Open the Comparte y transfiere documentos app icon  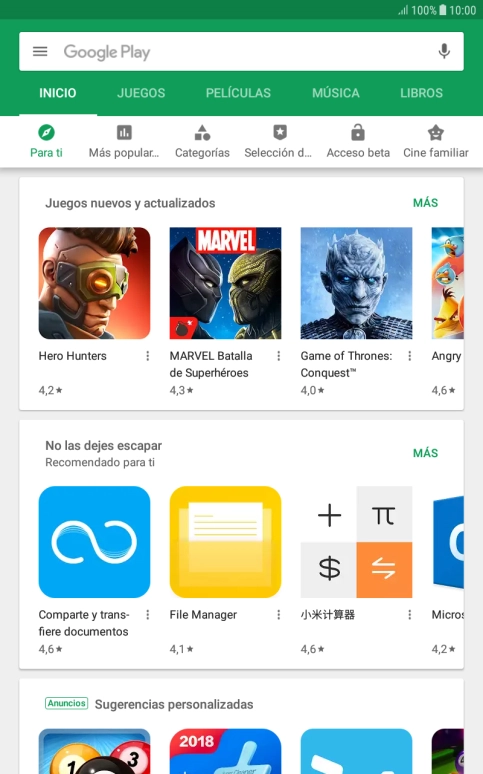(x=94, y=542)
